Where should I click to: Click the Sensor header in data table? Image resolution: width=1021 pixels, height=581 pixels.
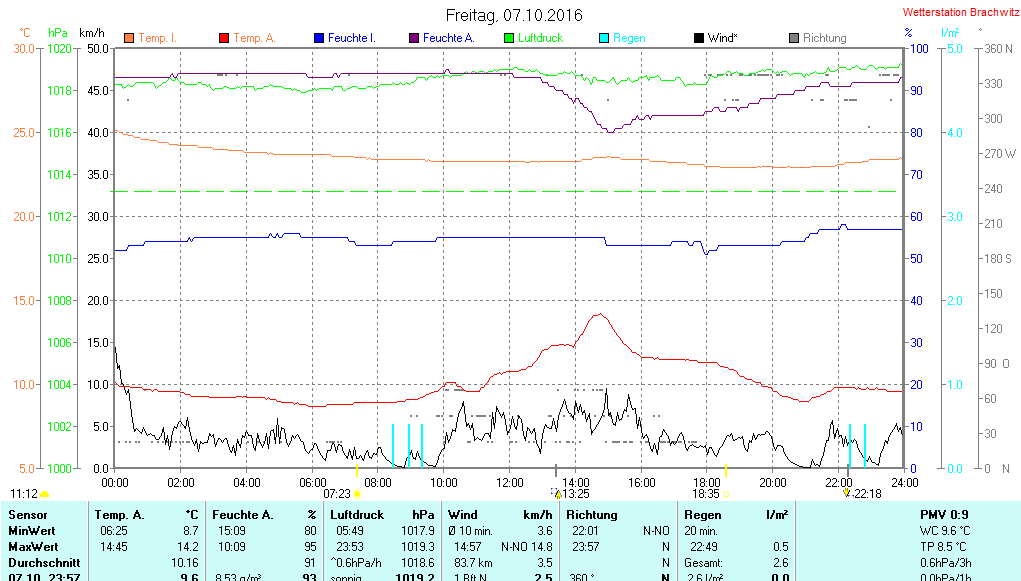(x=27, y=514)
